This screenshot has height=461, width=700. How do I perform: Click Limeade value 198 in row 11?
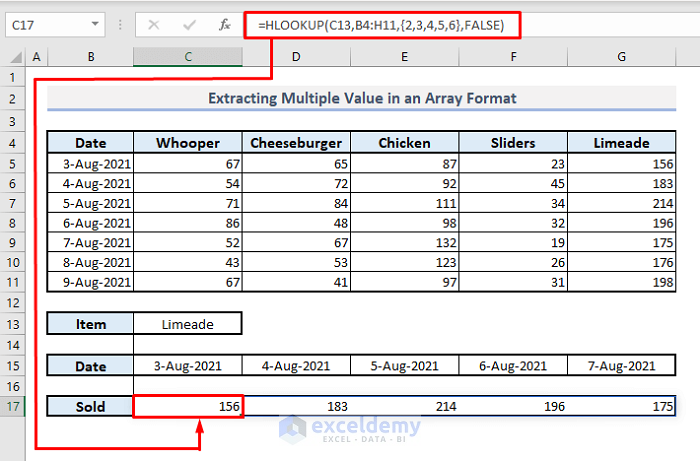621,282
